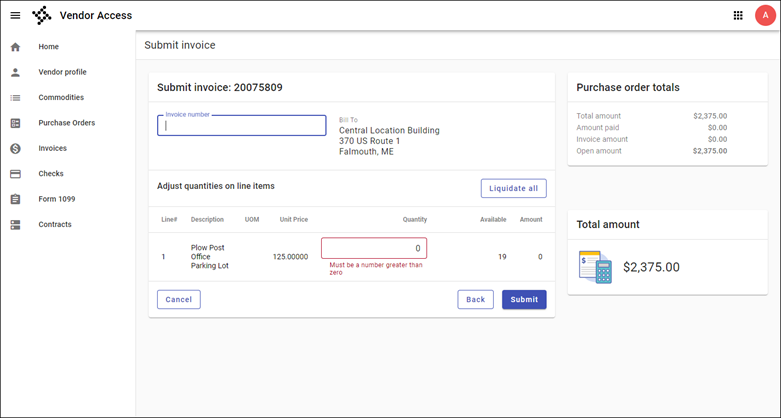Image resolution: width=781 pixels, height=418 pixels.
Task: Open Purchase Orders menu item
Action: [67, 124]
